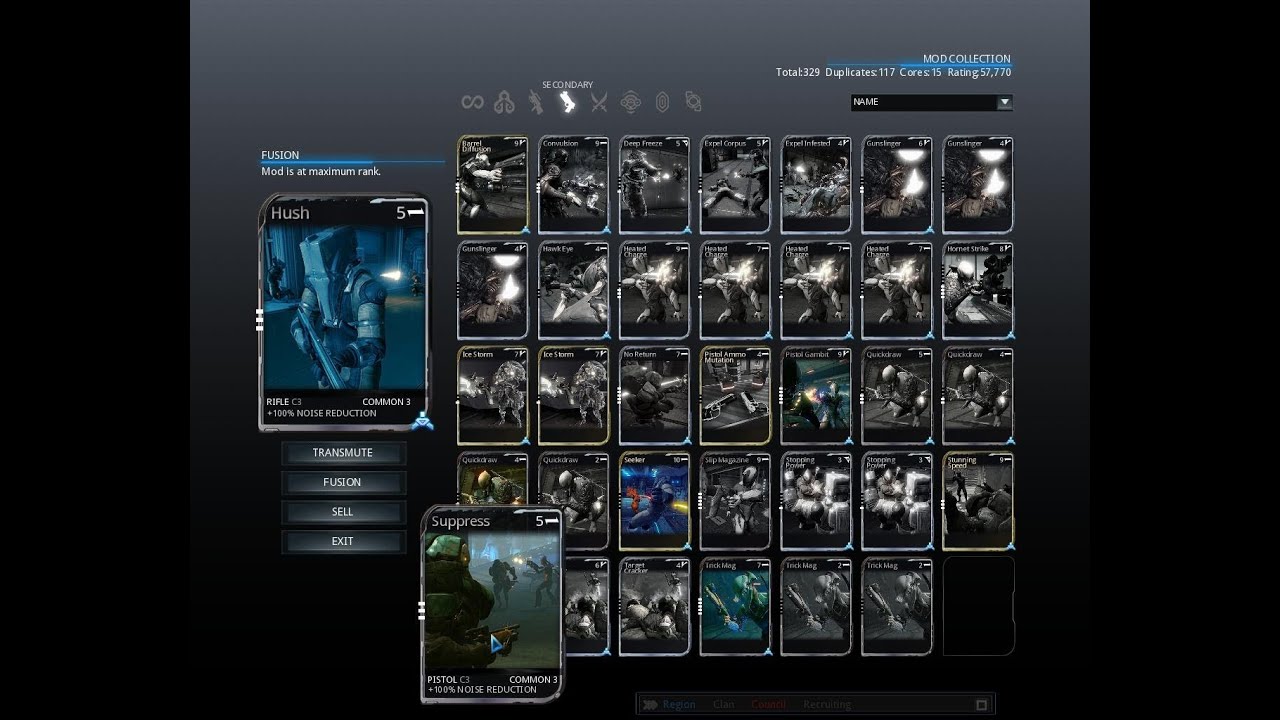Click the MOD COLLECTION title
1280x720 pixels.
tap(966, 59)
